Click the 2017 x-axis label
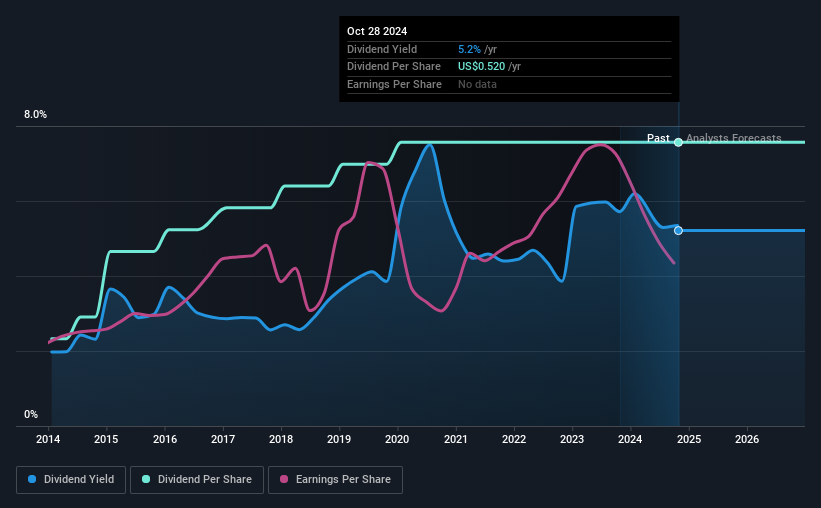Screen dimensions: 821x508 [x=223, y=439]
